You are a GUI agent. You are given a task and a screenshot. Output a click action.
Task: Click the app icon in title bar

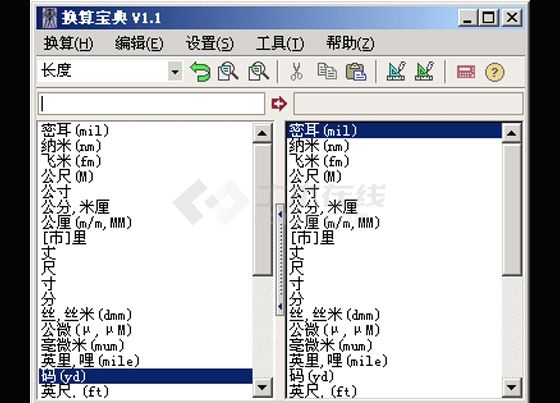click(x=49, y=18)
